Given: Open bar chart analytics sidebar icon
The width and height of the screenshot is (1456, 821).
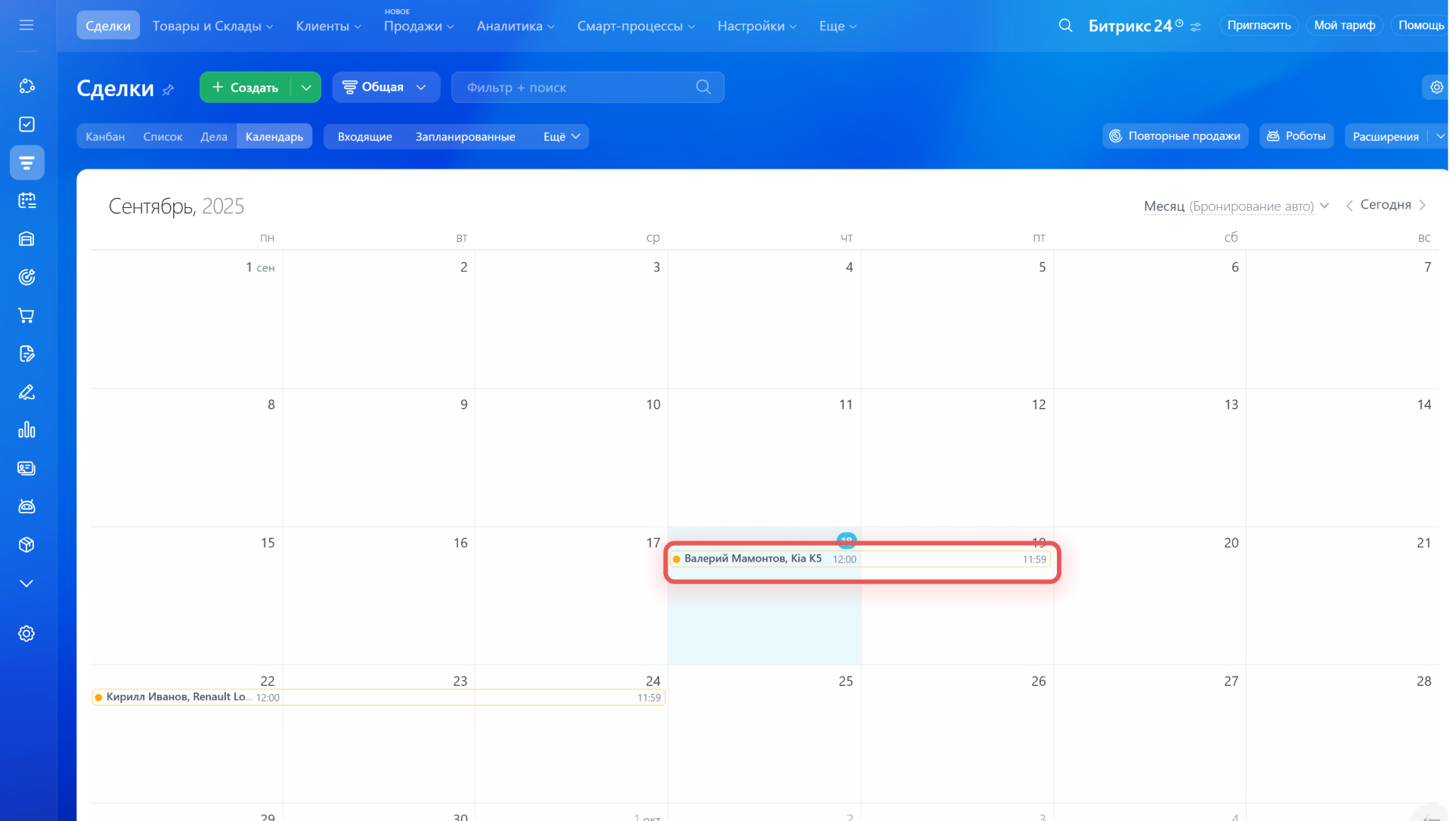Looking at the screenshot, I should click(26, 430).
